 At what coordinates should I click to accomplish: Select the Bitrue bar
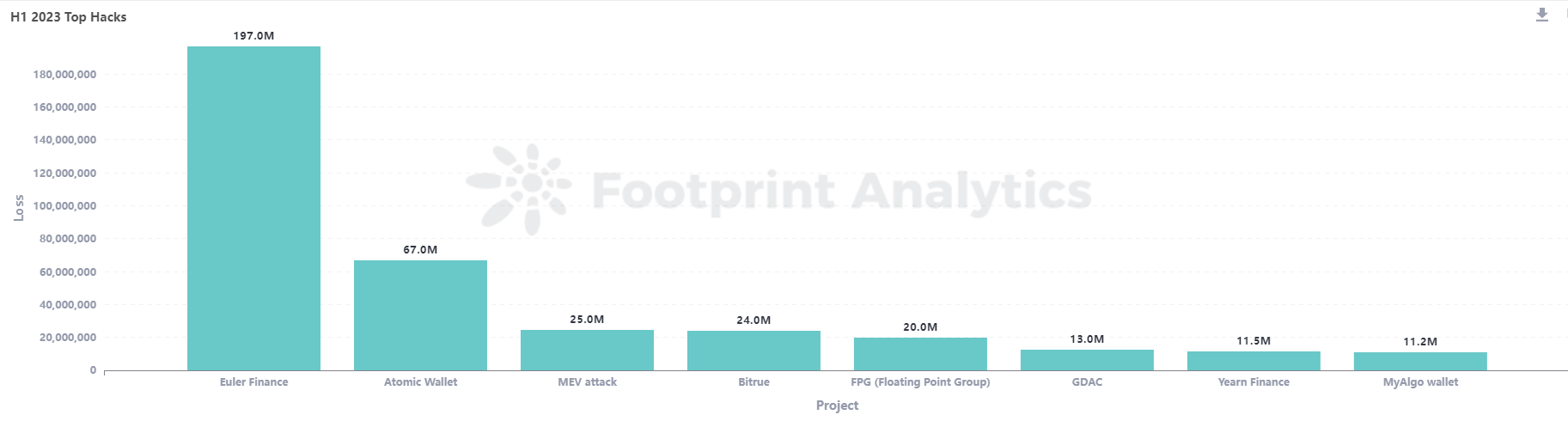click(x=753, y=351)
